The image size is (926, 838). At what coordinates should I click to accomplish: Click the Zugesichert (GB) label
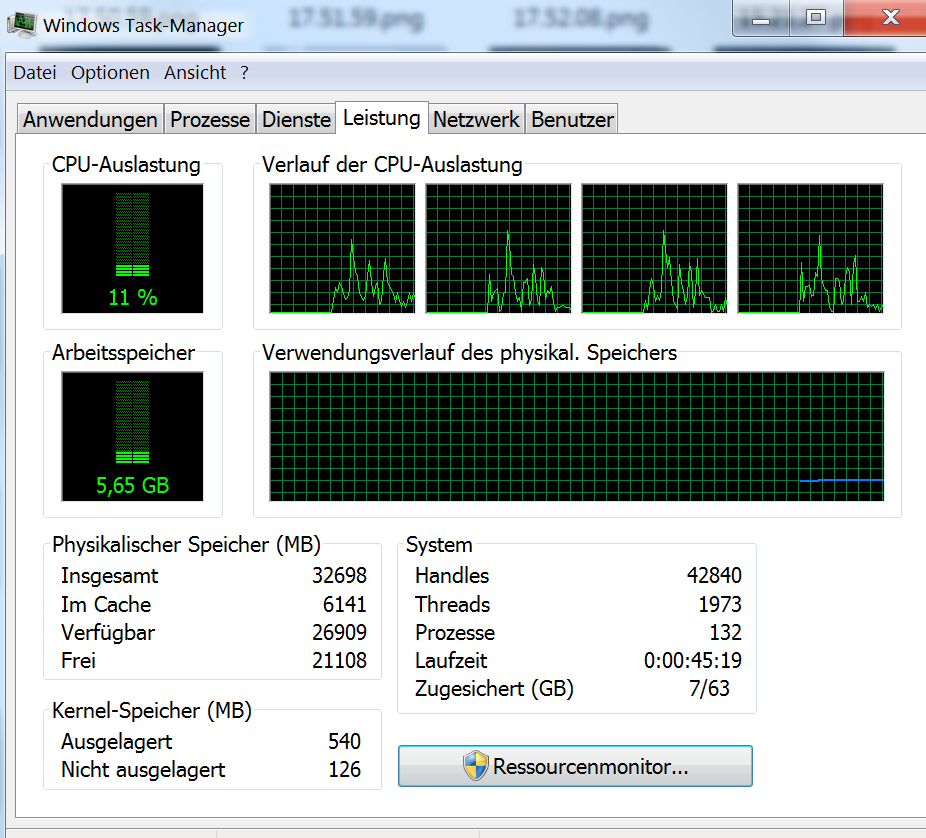(x=494, y=689)
